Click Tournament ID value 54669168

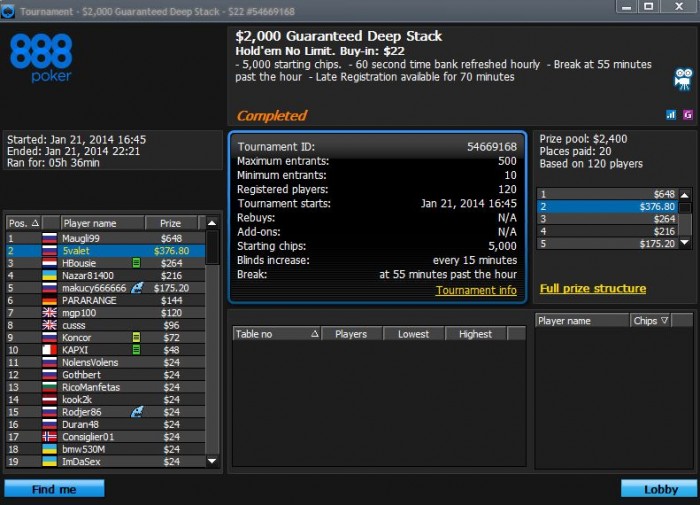point(492,147)
